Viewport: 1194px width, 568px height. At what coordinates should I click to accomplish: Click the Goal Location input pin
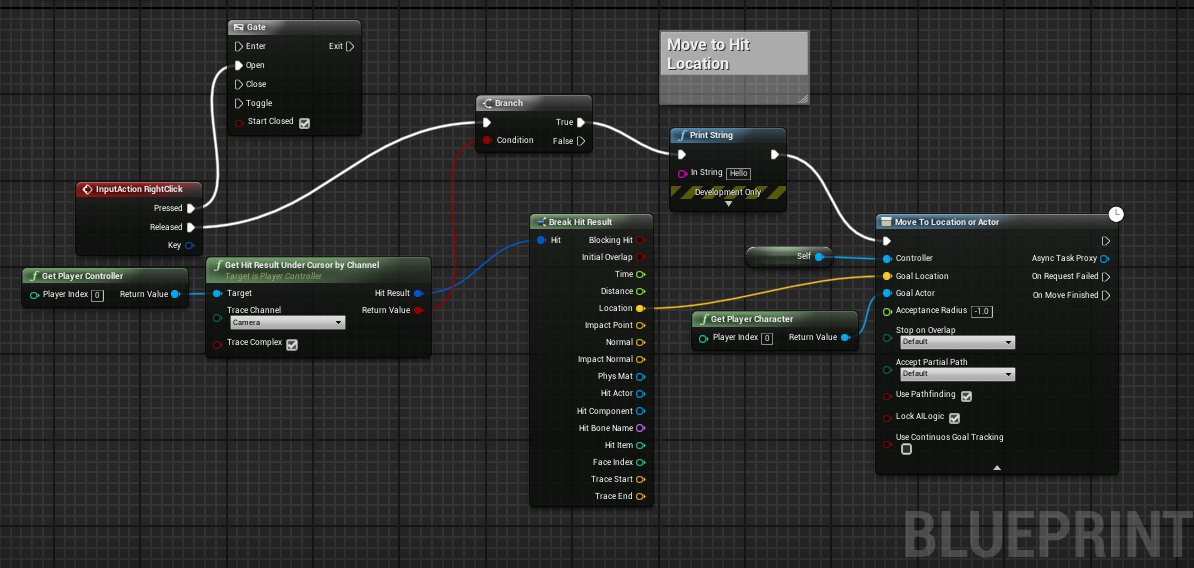[x=887, y=276]
